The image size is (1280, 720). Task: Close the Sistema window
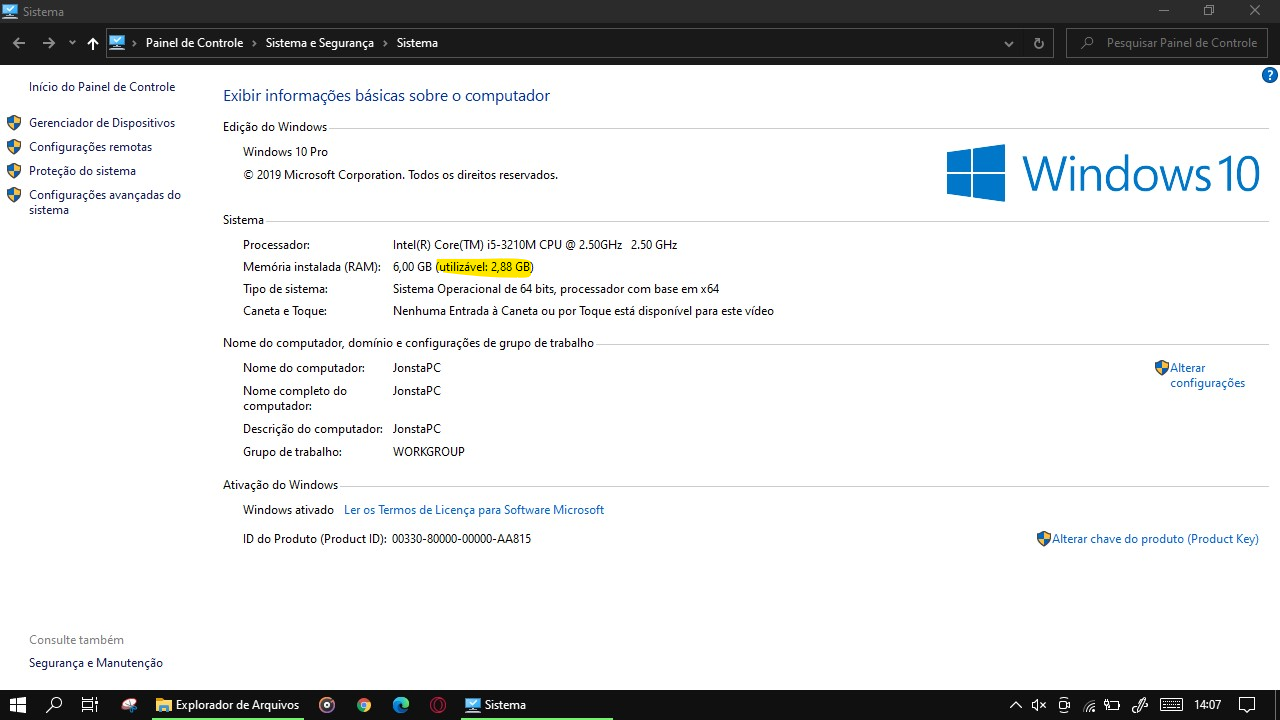pyautogui.click(x=1255, y=11)
